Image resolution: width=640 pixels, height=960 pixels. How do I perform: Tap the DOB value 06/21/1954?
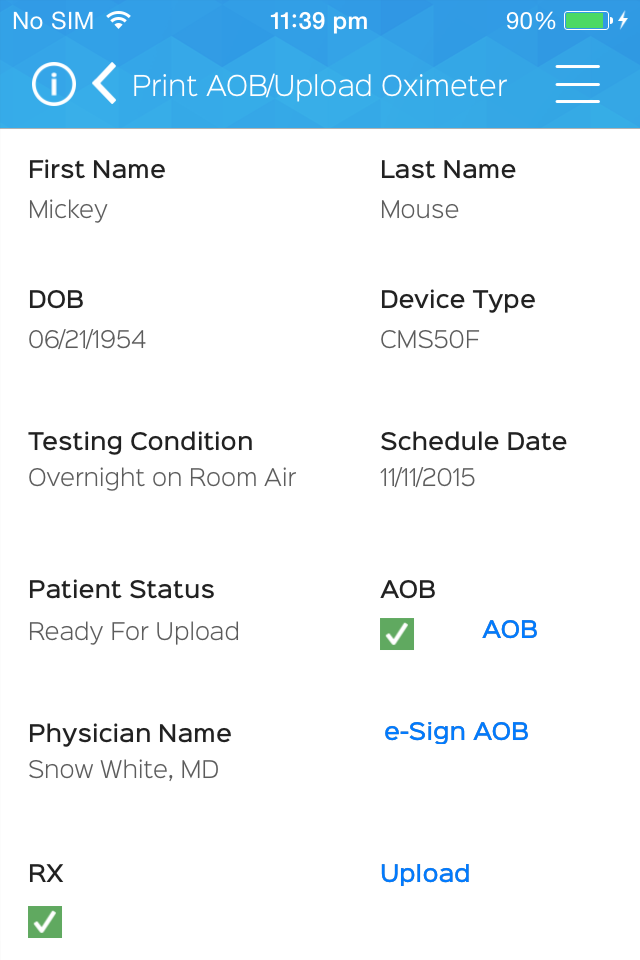pos(87,339)
